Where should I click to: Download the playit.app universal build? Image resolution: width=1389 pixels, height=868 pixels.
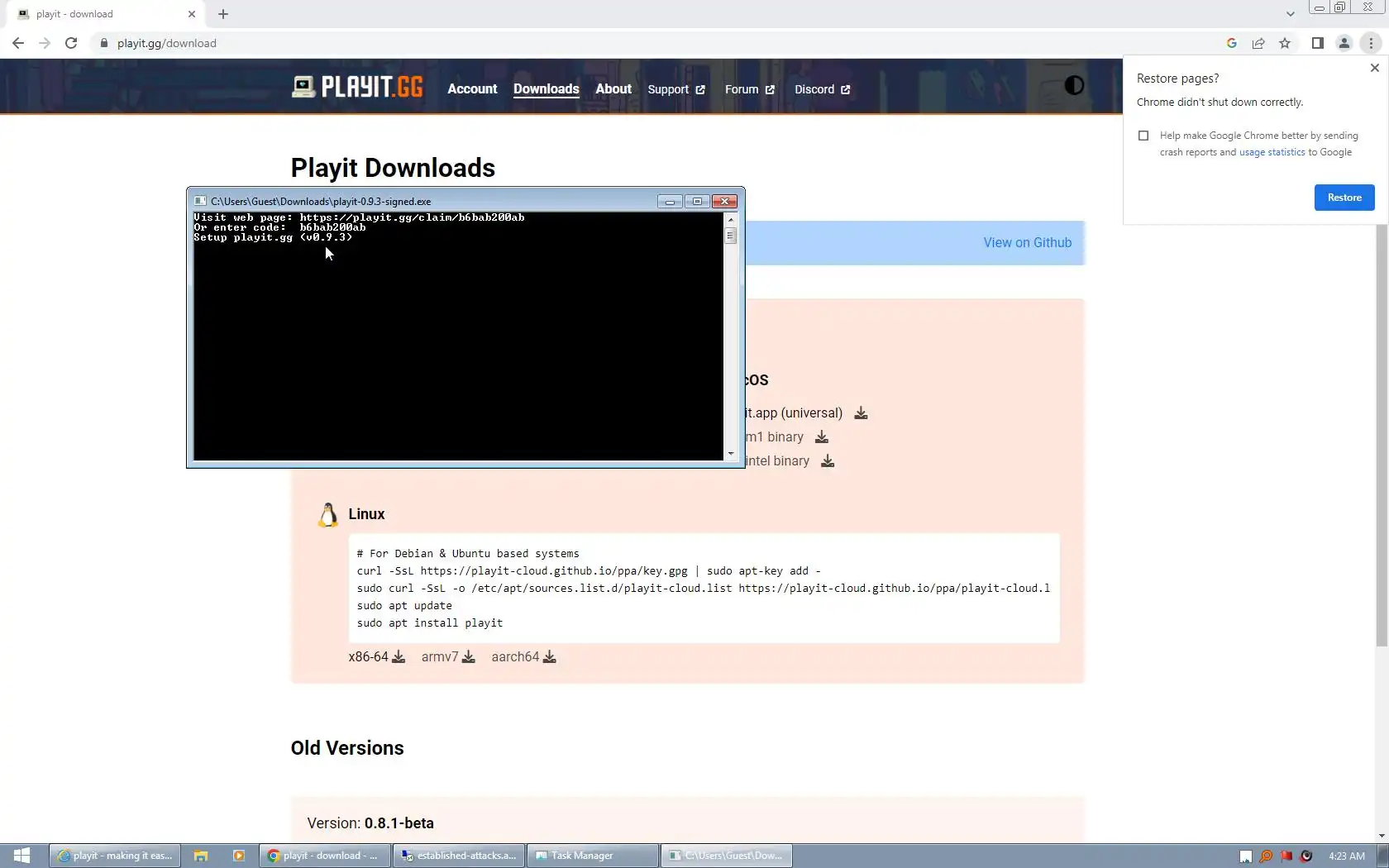(861, 413)
